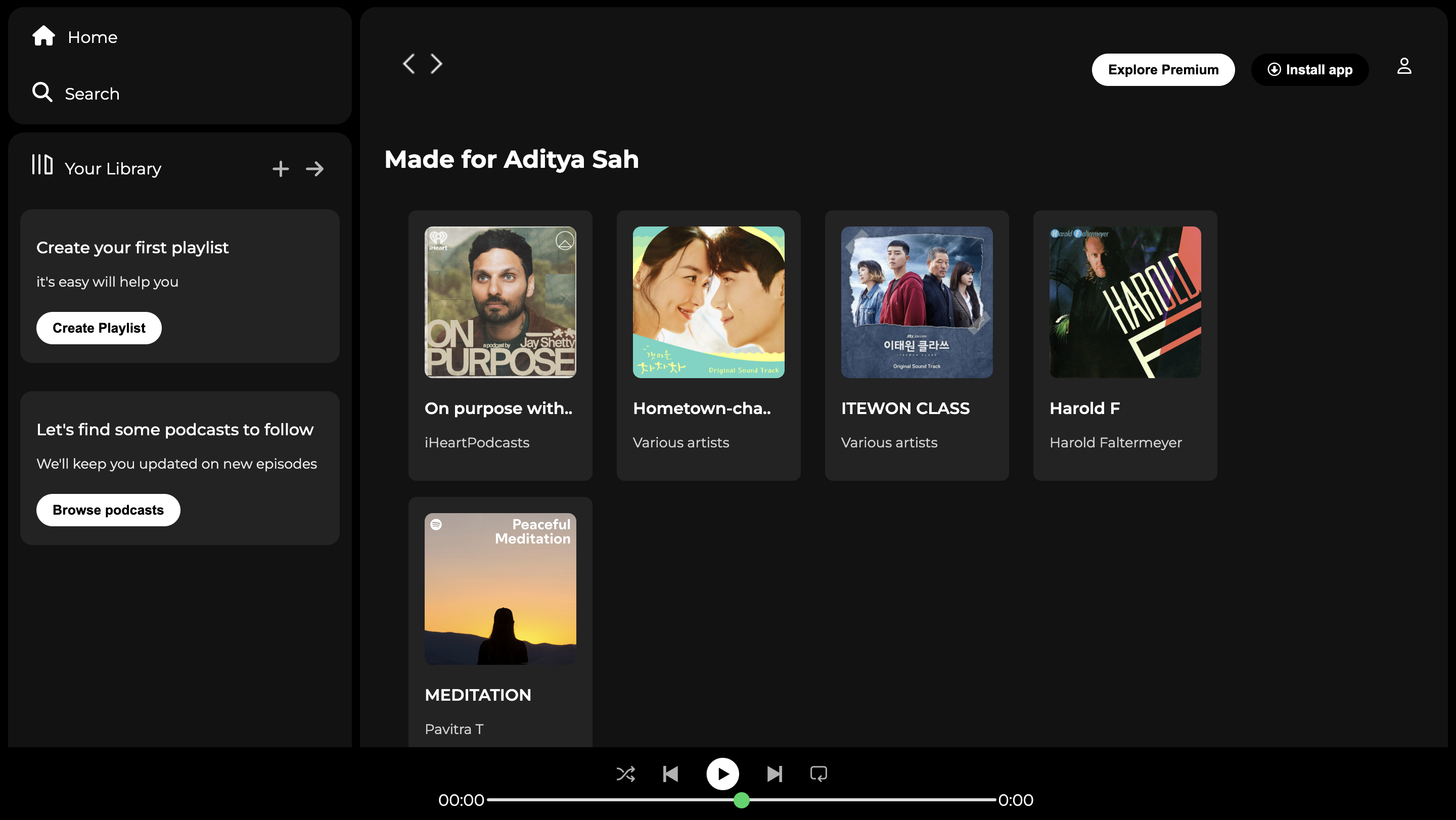Enable repeat mode
The height and width of the screenshot is (820, 1456).
(x=818, y=773)
